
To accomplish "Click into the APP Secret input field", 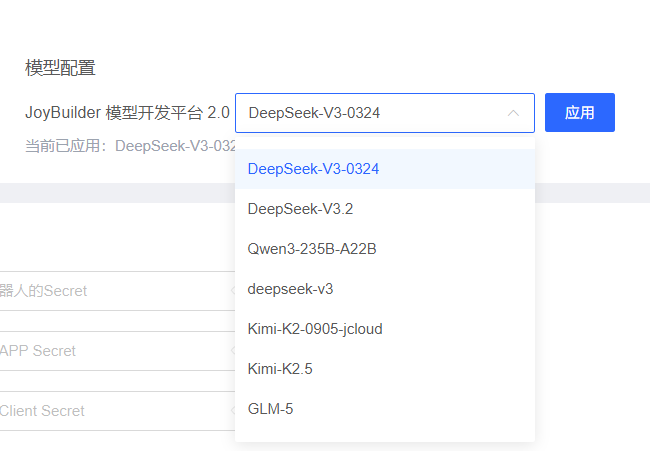I will [117, 351].
